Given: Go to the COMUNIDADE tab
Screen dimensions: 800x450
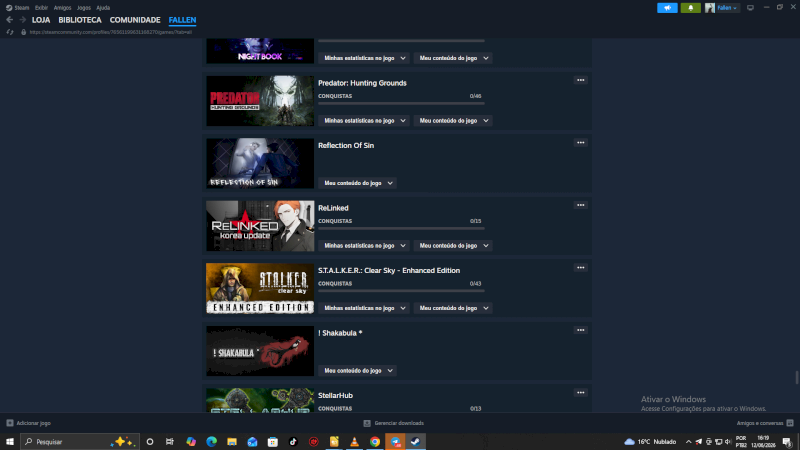Looking at the screenshot, I should pyautogui.click(x=135, y=20).
